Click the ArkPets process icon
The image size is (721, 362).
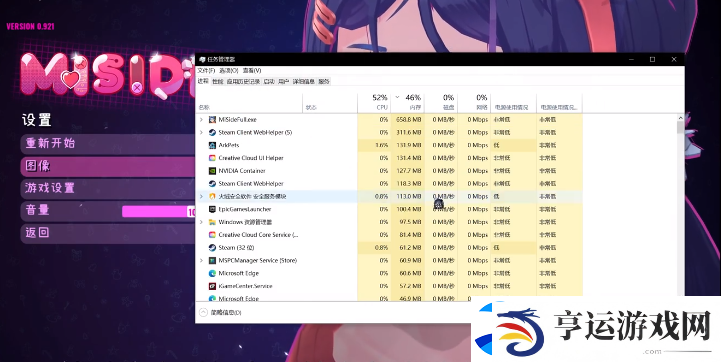212,145
